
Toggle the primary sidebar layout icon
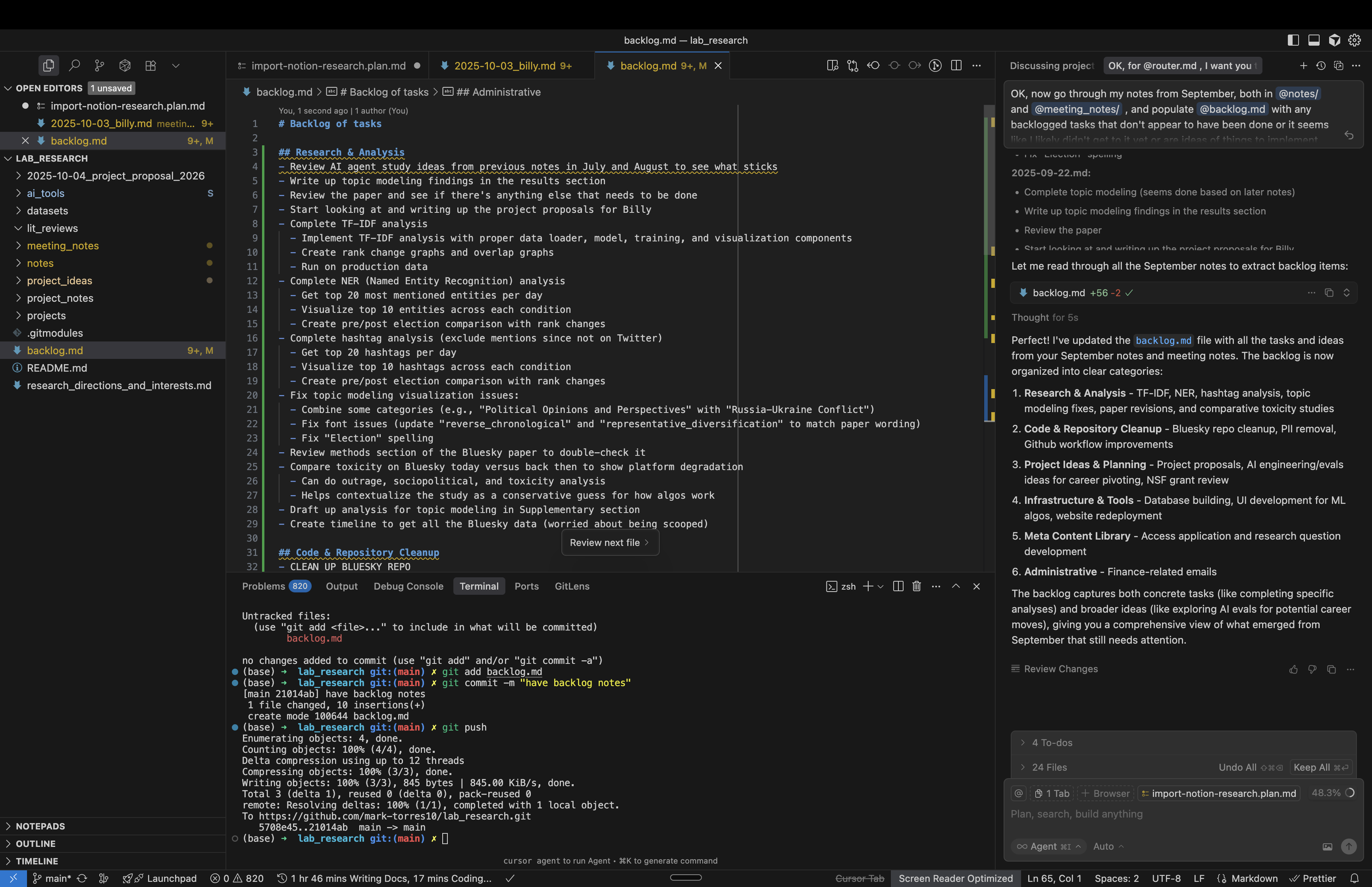coord(1293,40)
